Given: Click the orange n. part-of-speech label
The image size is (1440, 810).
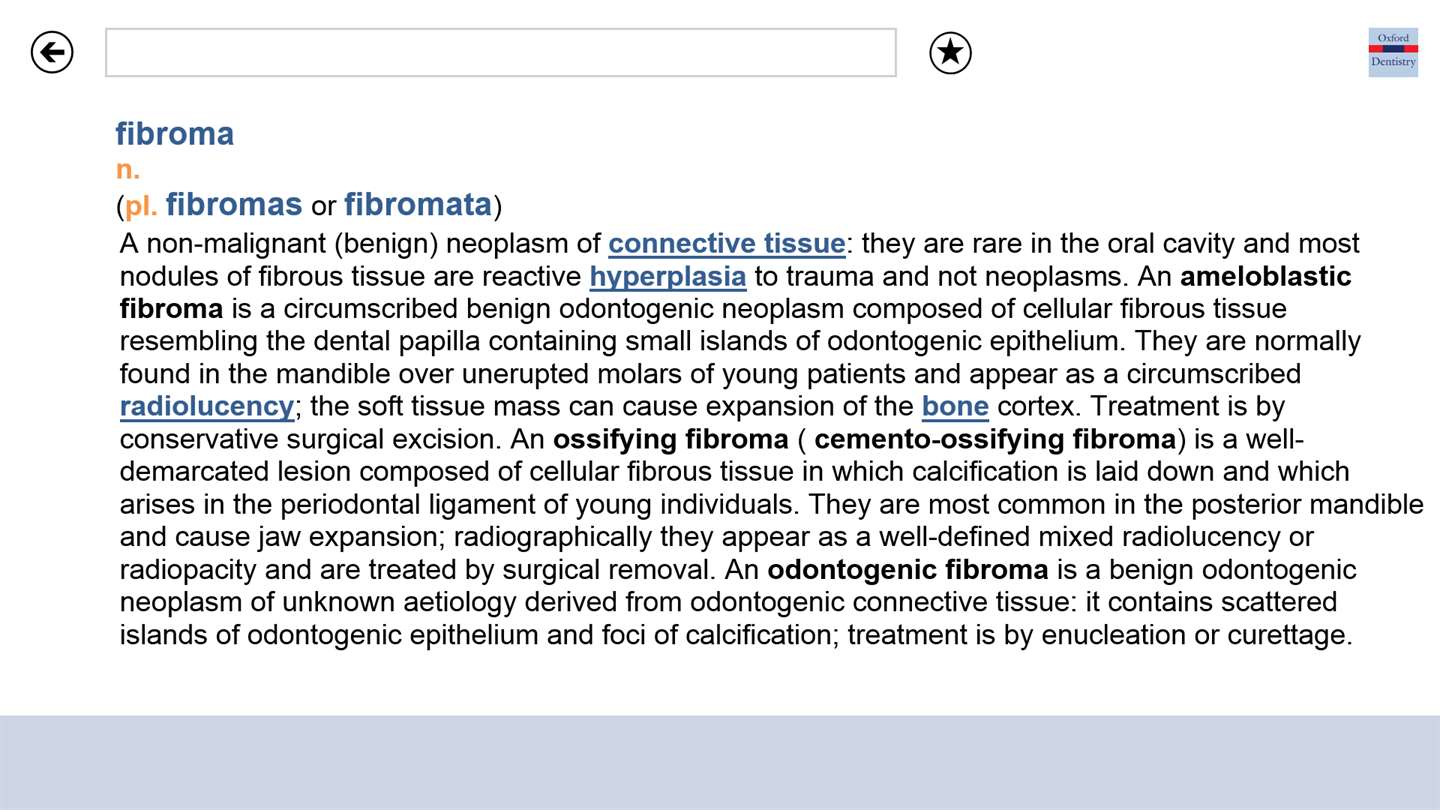Looking at the screenshot, I should [x=127, y=169].
